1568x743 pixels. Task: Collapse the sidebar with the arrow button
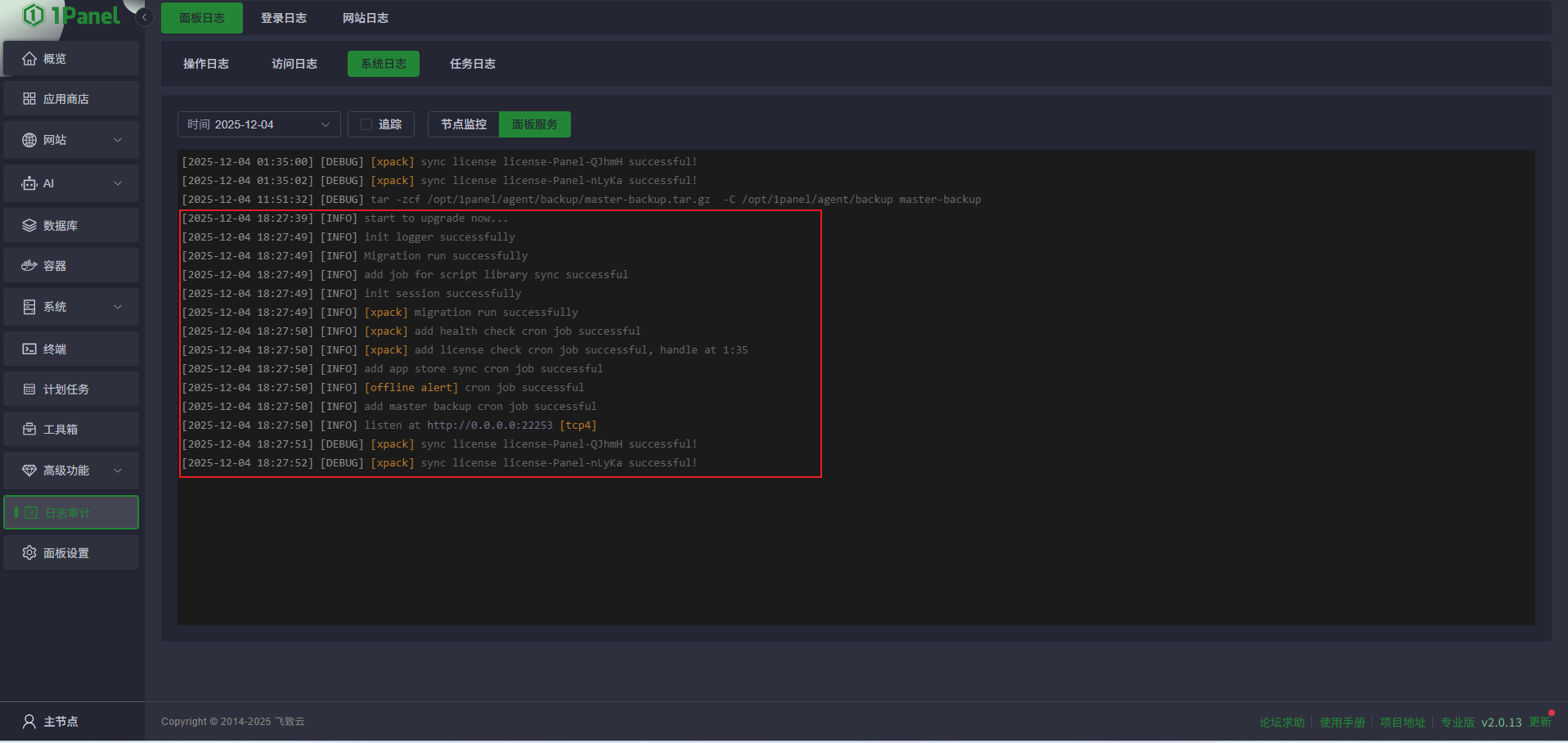click(x=145, y=17)
